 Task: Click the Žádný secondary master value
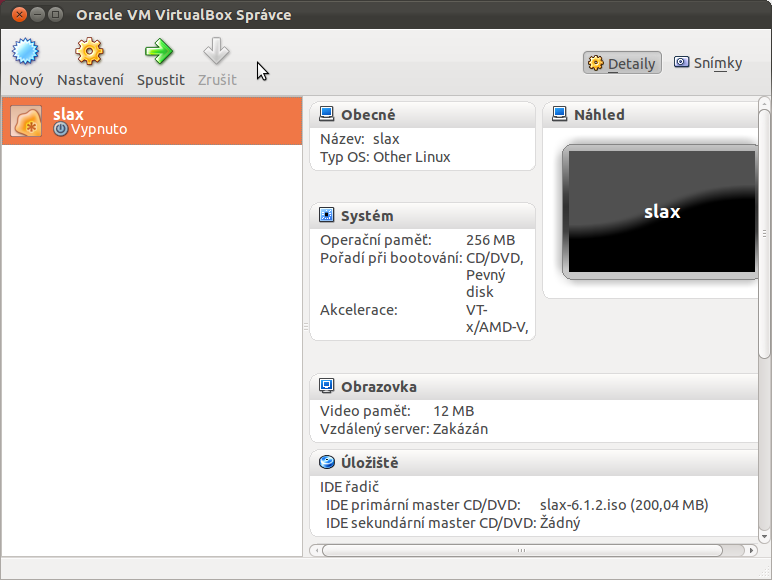(x=560, y=523)
